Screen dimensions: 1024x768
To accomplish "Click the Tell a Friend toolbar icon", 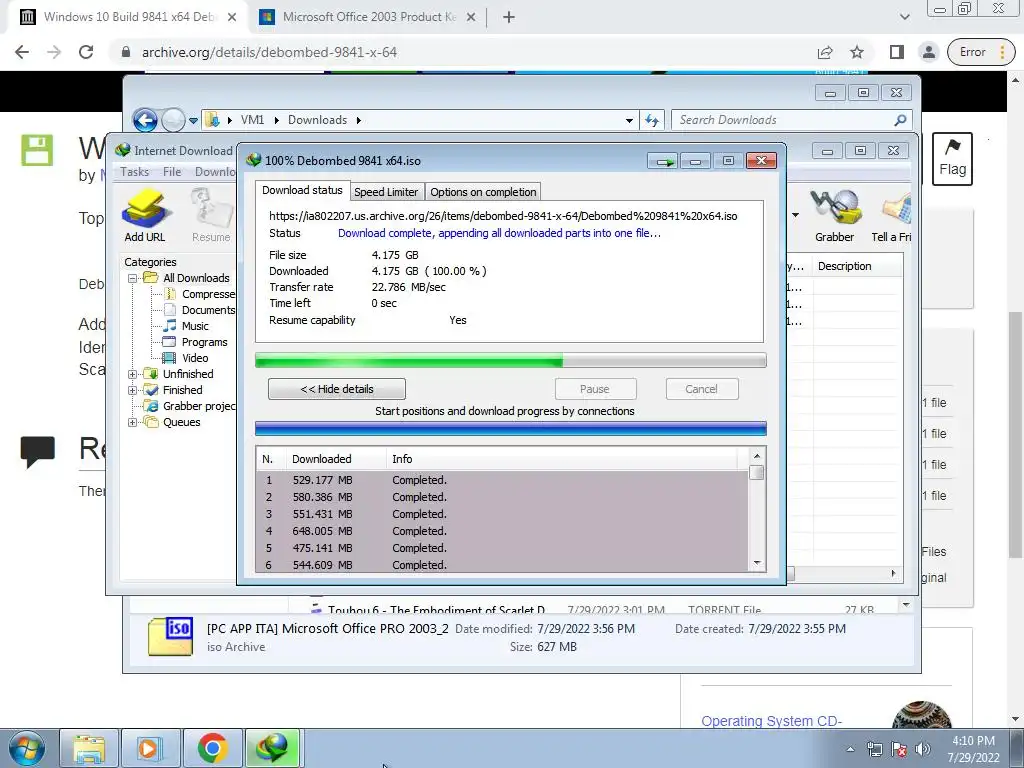I will pyautogui.click(x=892, y=216).
